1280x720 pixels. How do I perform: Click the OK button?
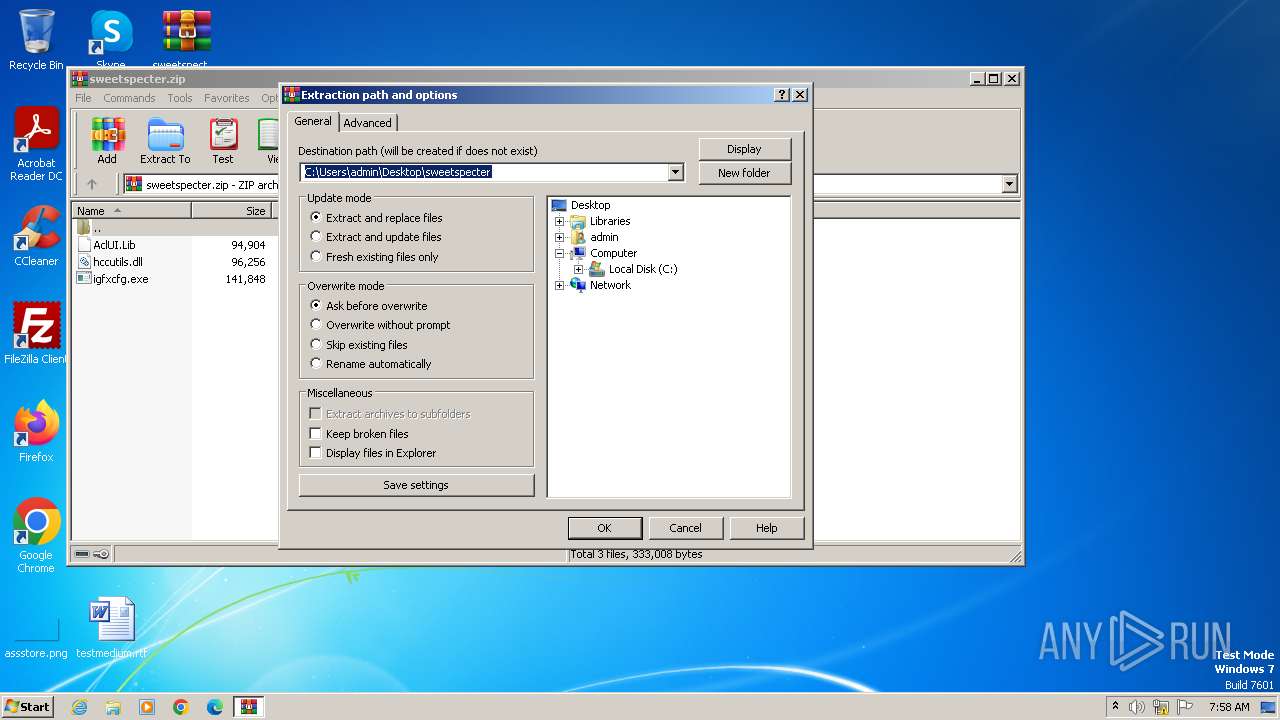pos(604,528)
